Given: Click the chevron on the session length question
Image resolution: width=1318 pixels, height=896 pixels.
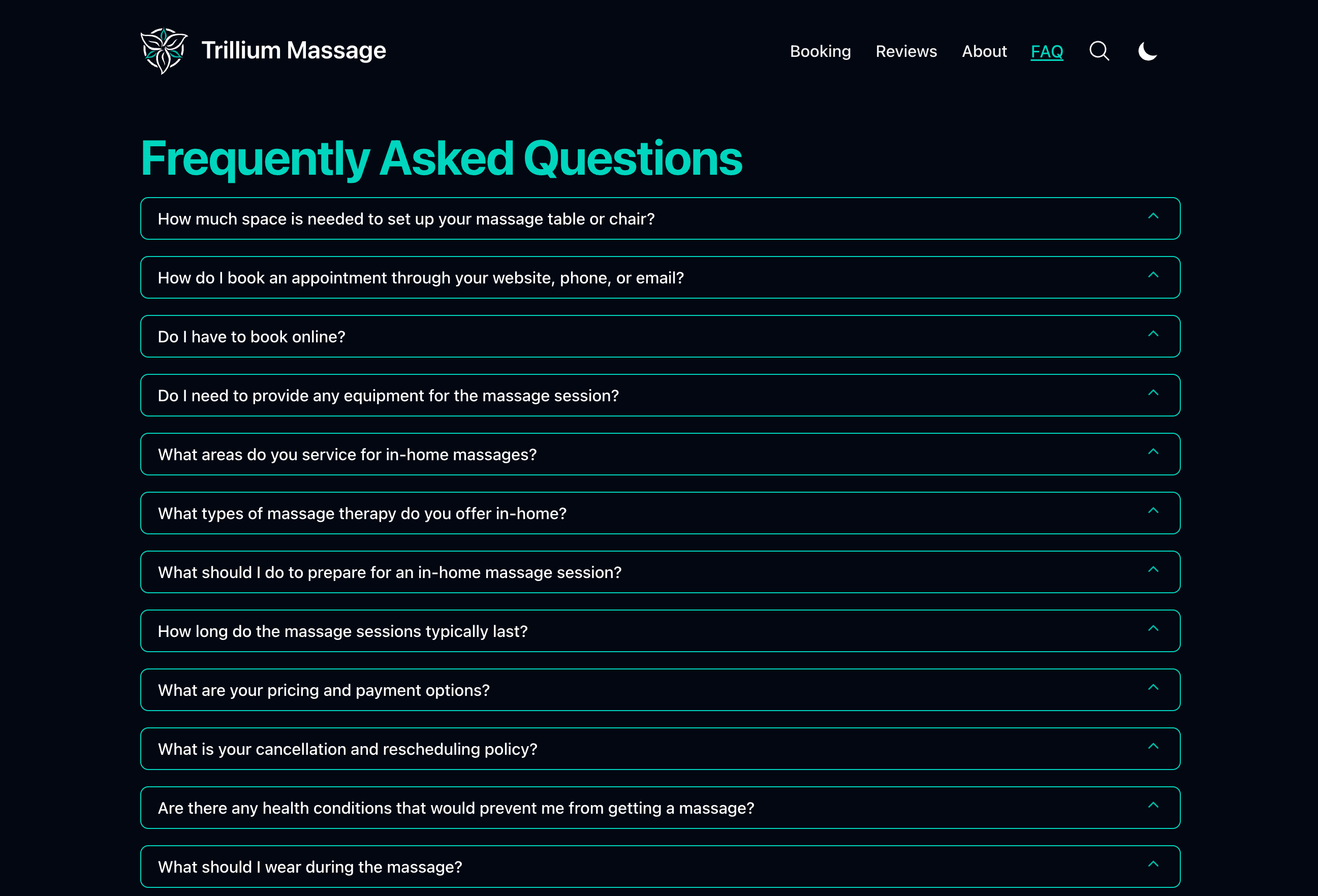Looking at the screenshot, I should click(x=1153, y=629).
